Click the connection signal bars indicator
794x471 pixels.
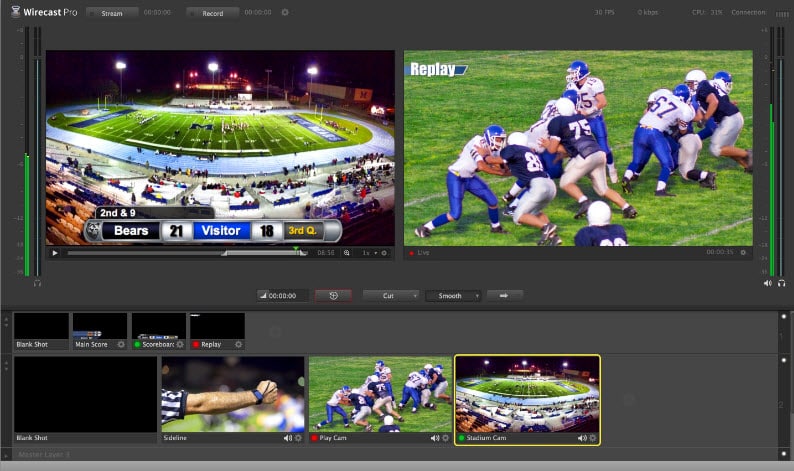782,14
